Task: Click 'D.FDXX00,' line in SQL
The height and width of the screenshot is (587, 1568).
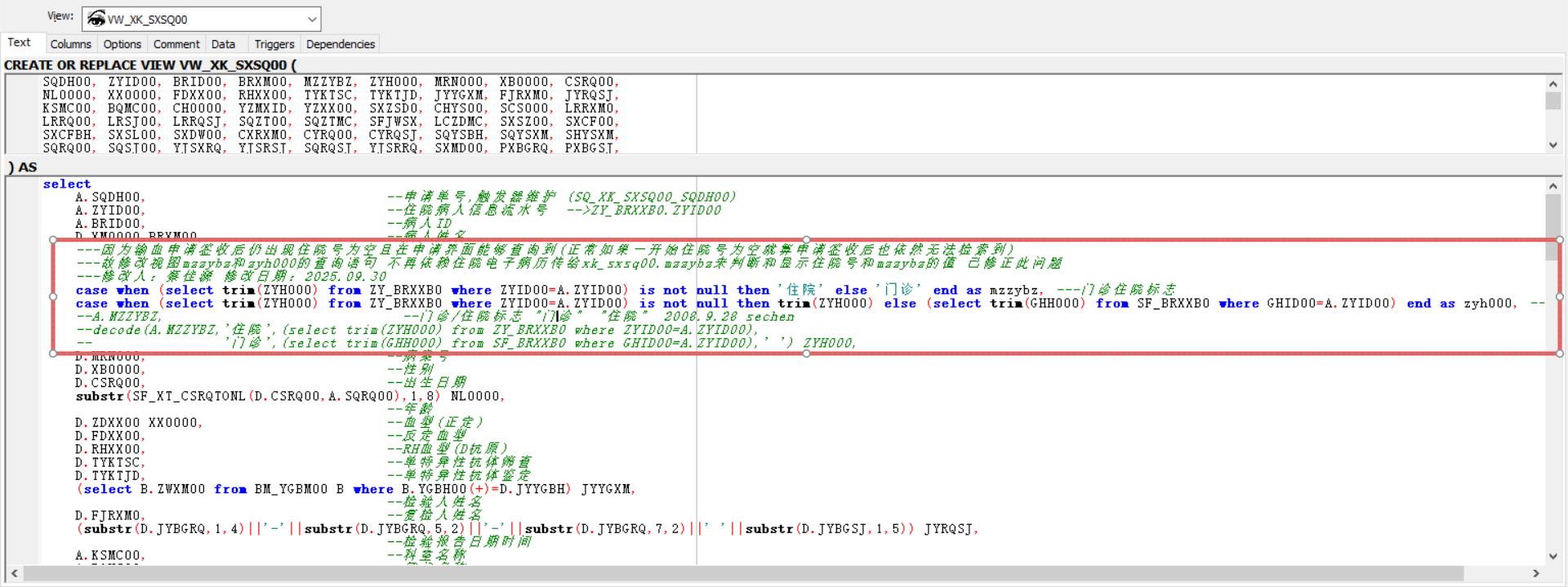Action: click(110, 436)
